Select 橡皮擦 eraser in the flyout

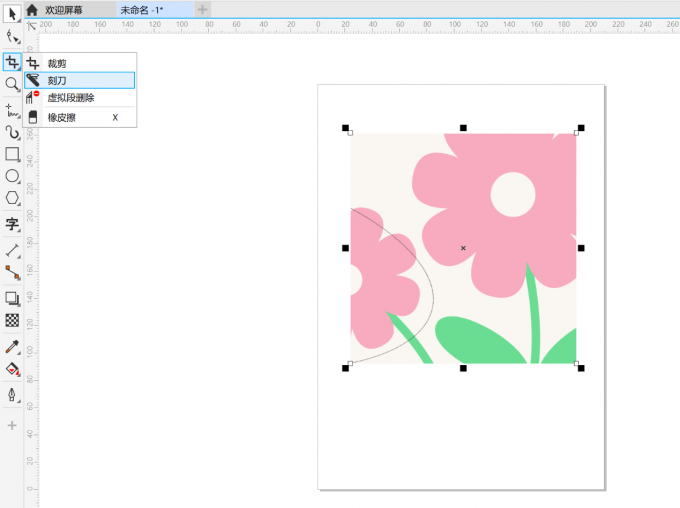click(61, 117)
